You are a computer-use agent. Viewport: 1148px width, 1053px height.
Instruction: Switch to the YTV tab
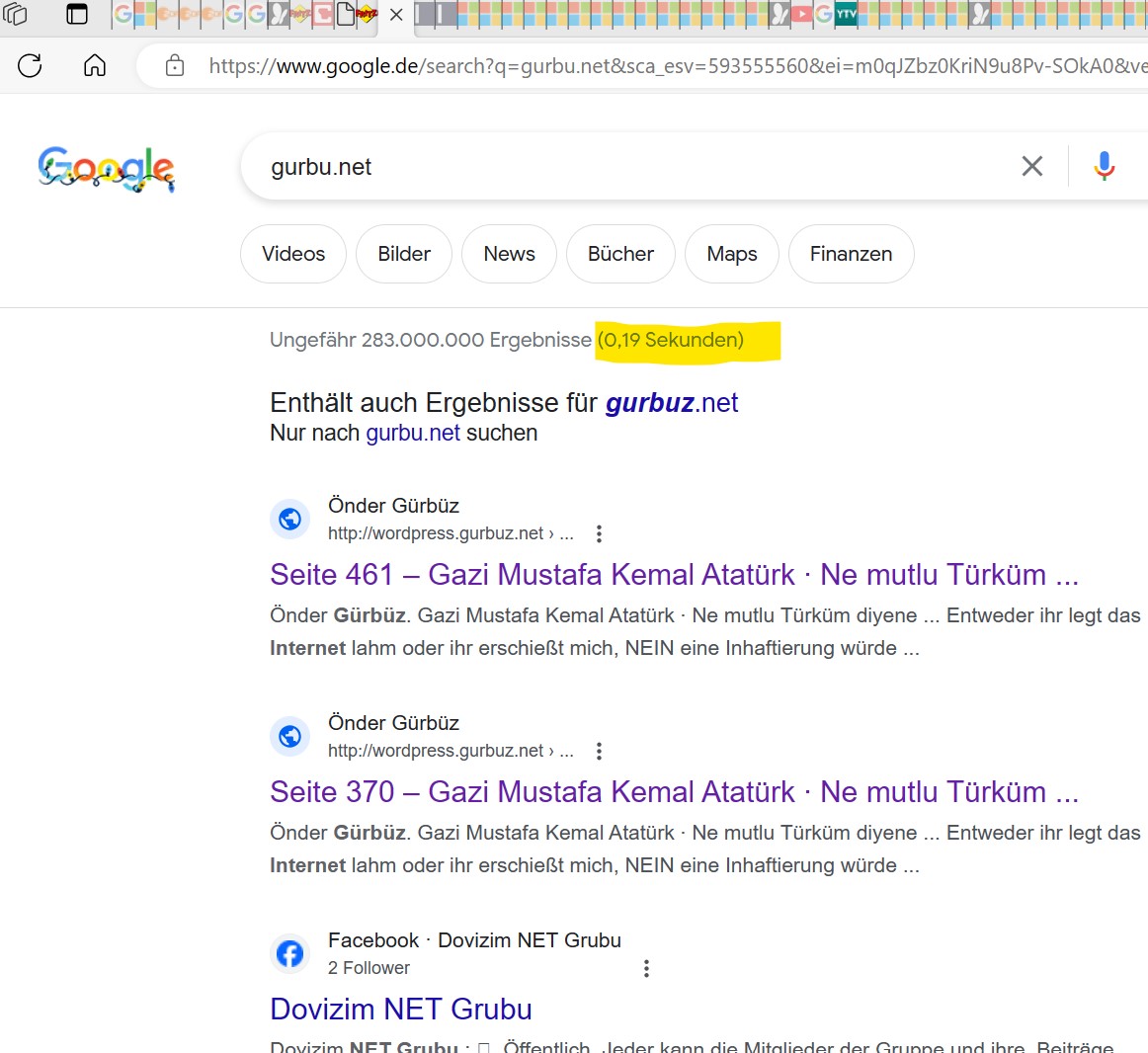pos(847,14)
